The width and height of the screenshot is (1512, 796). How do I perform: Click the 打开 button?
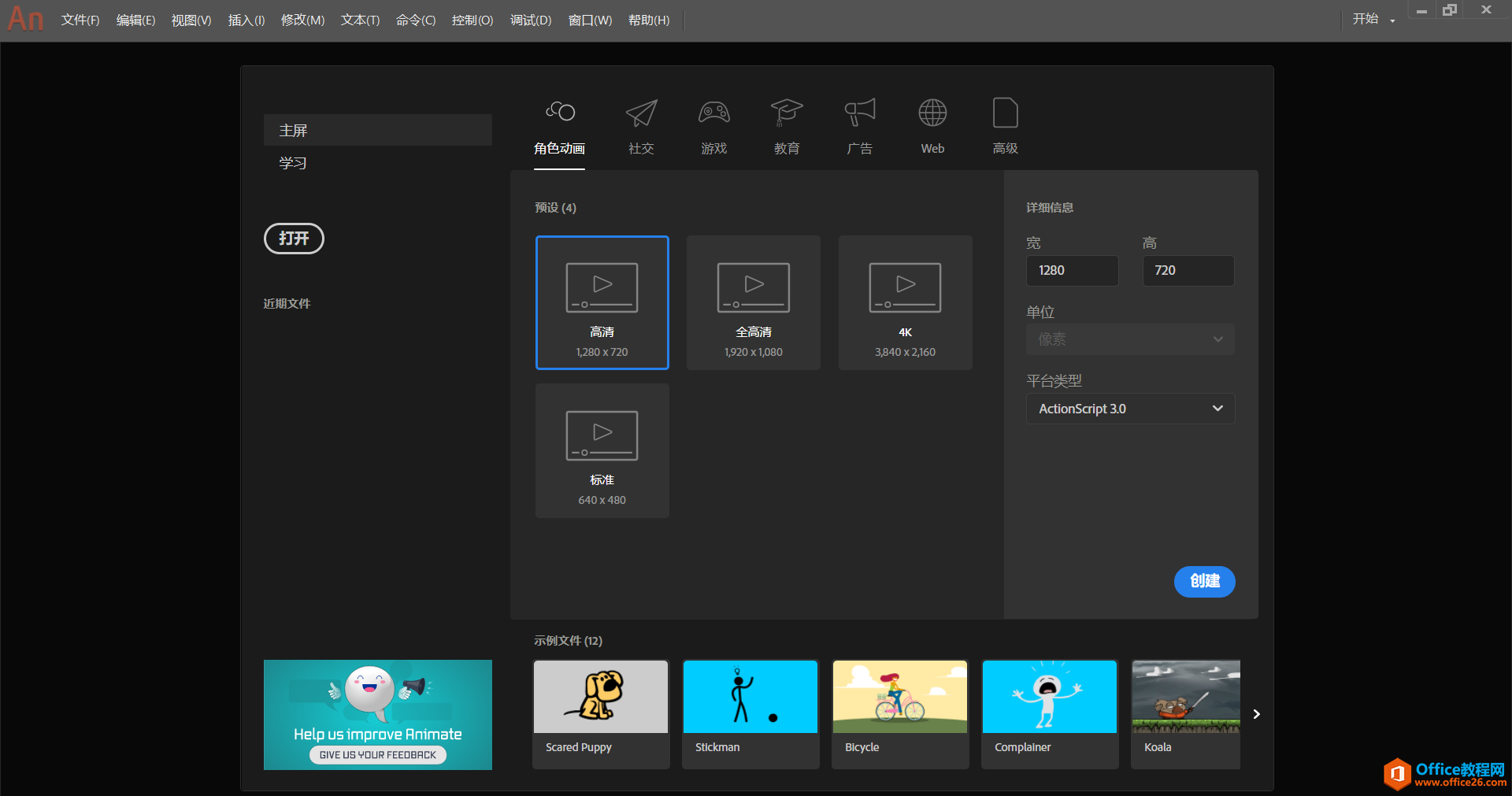[x=294, y=239]
